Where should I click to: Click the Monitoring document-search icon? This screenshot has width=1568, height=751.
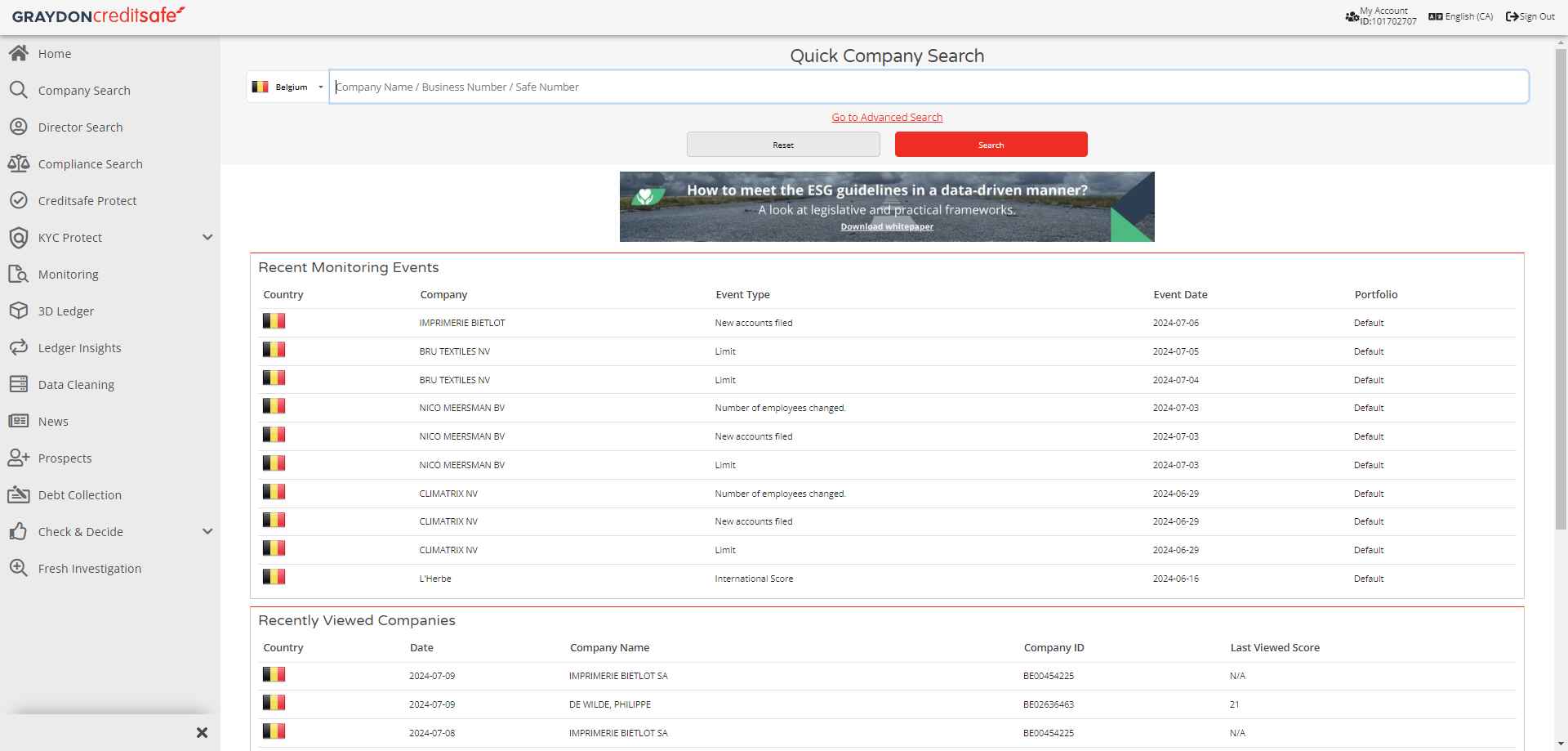tap(19, 274)
